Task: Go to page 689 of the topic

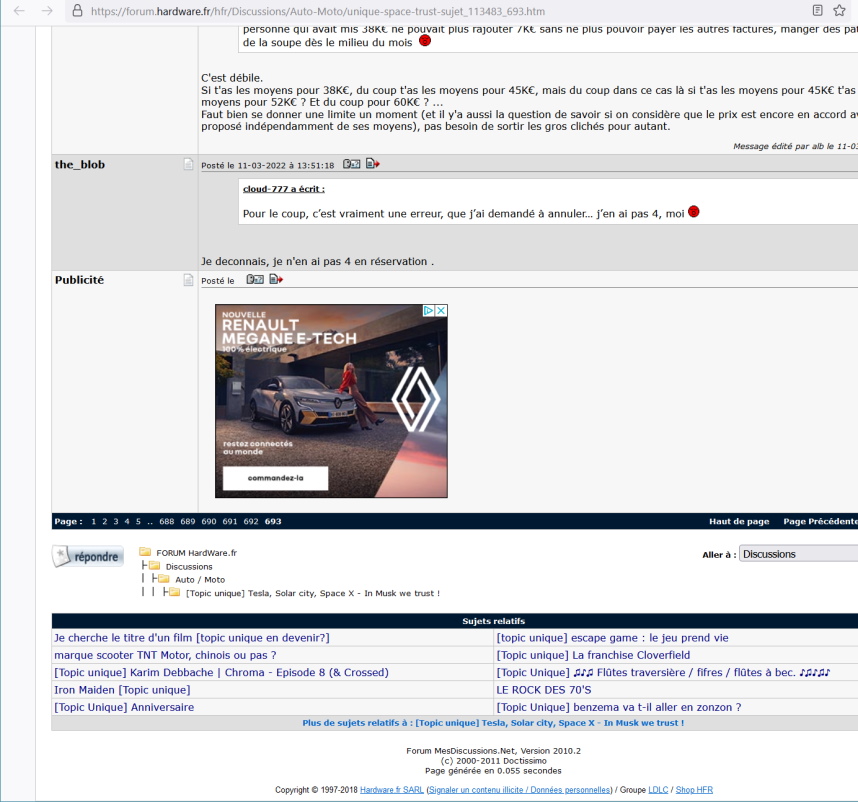Action: [188, 521]
